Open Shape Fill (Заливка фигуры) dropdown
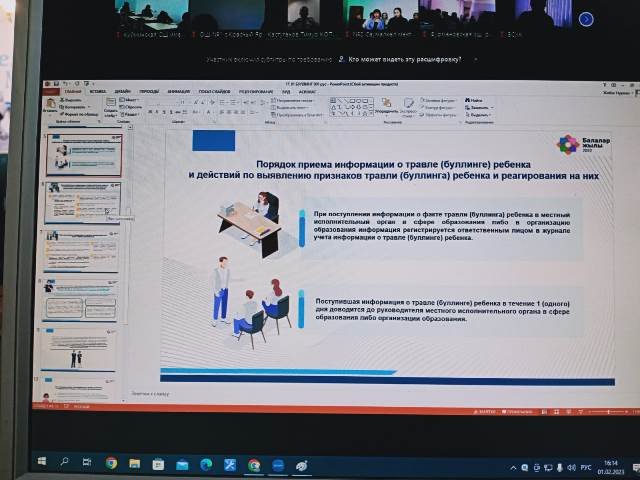The height and width of the screenshot is (480, 640). coord(438,100)
